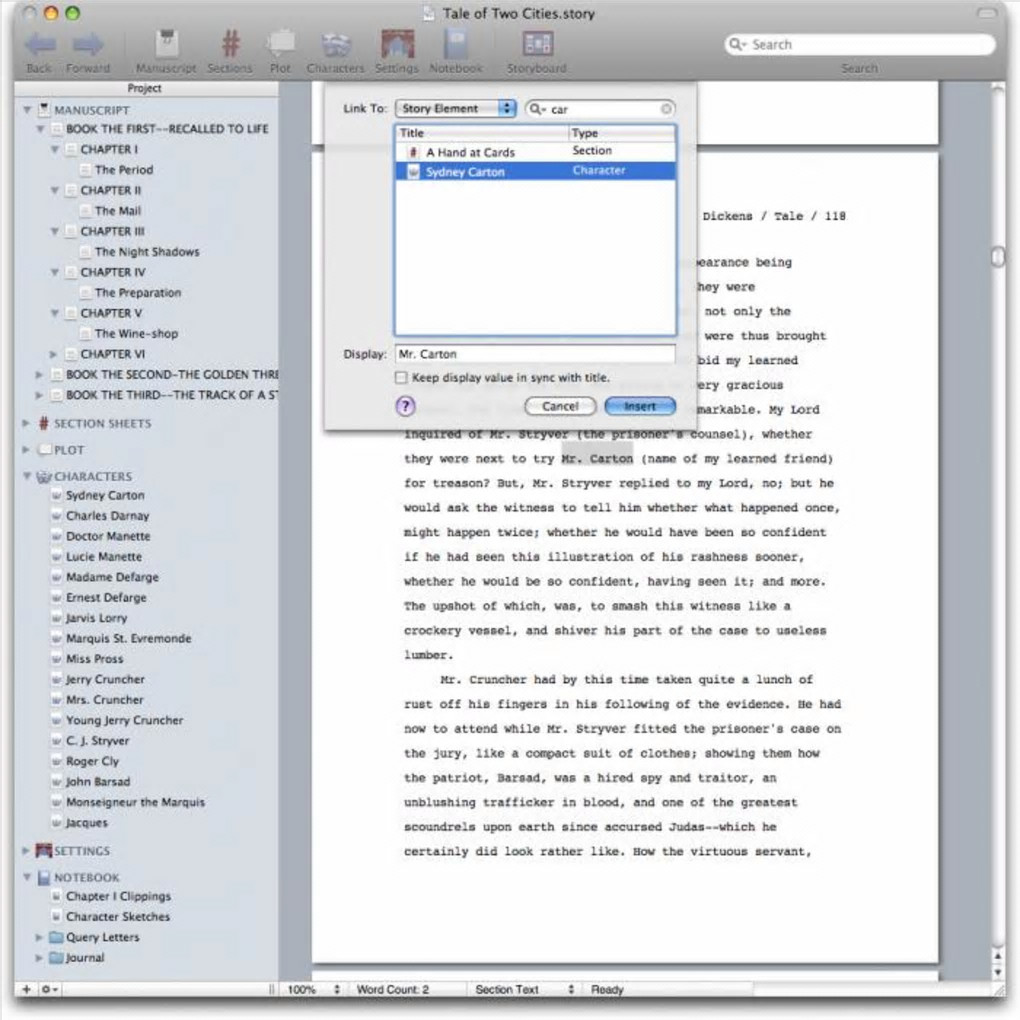Screen dimensions: 1020x1020
Task: Click the magnifier in toolbar Search field
Action: (736, 44)
